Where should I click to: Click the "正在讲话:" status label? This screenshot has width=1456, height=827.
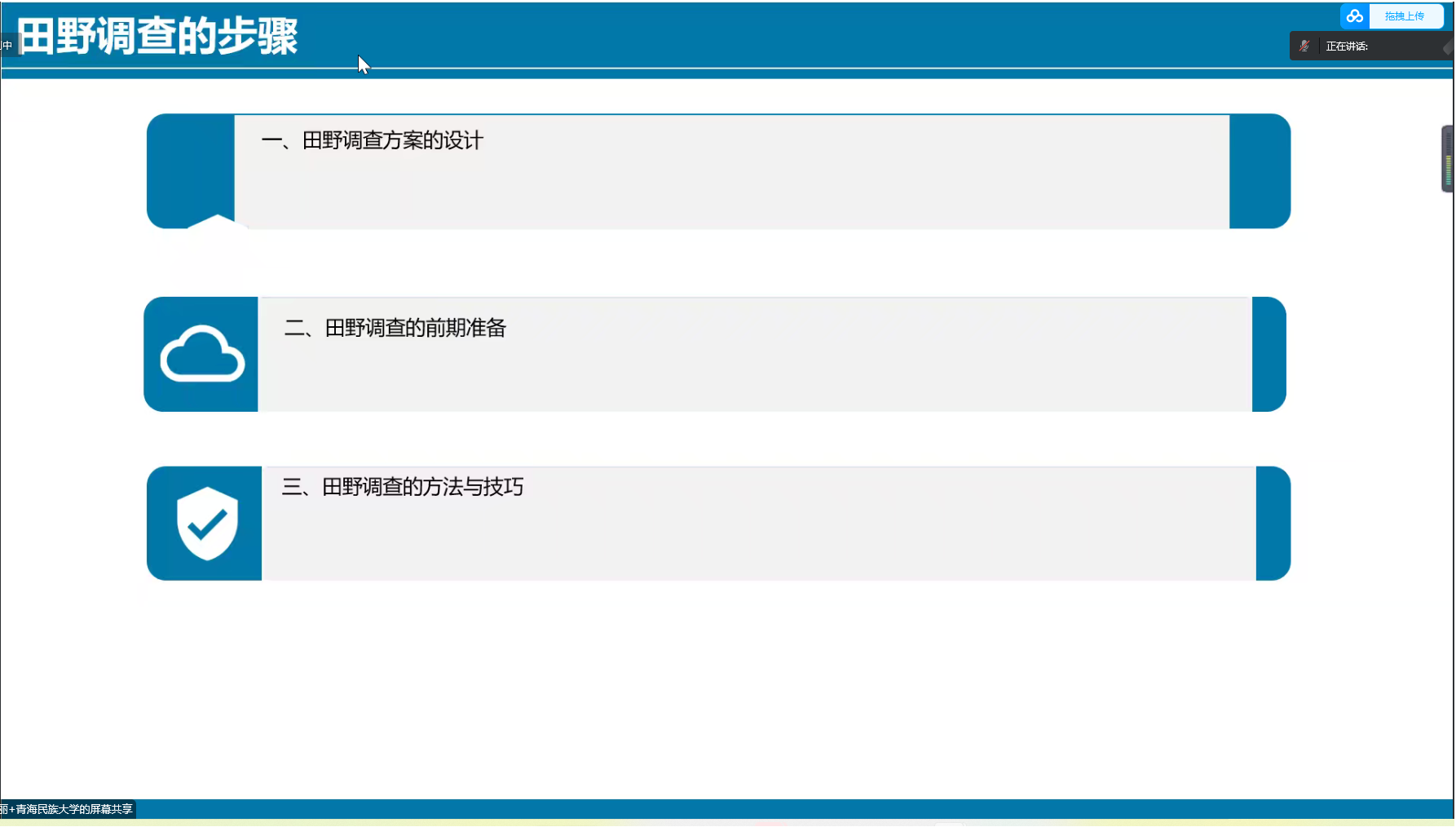click(1347, 46)
